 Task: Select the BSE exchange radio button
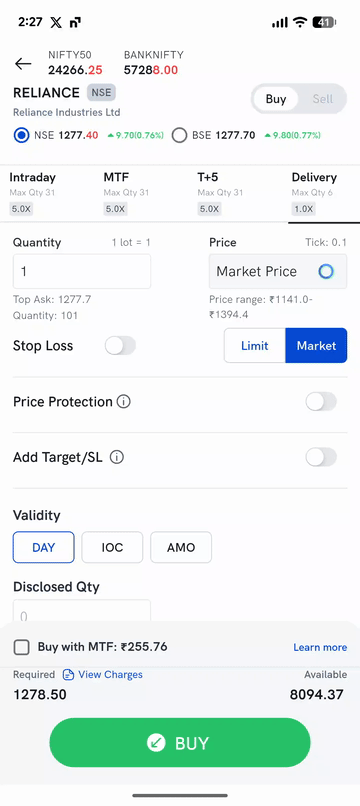point(179,135)
